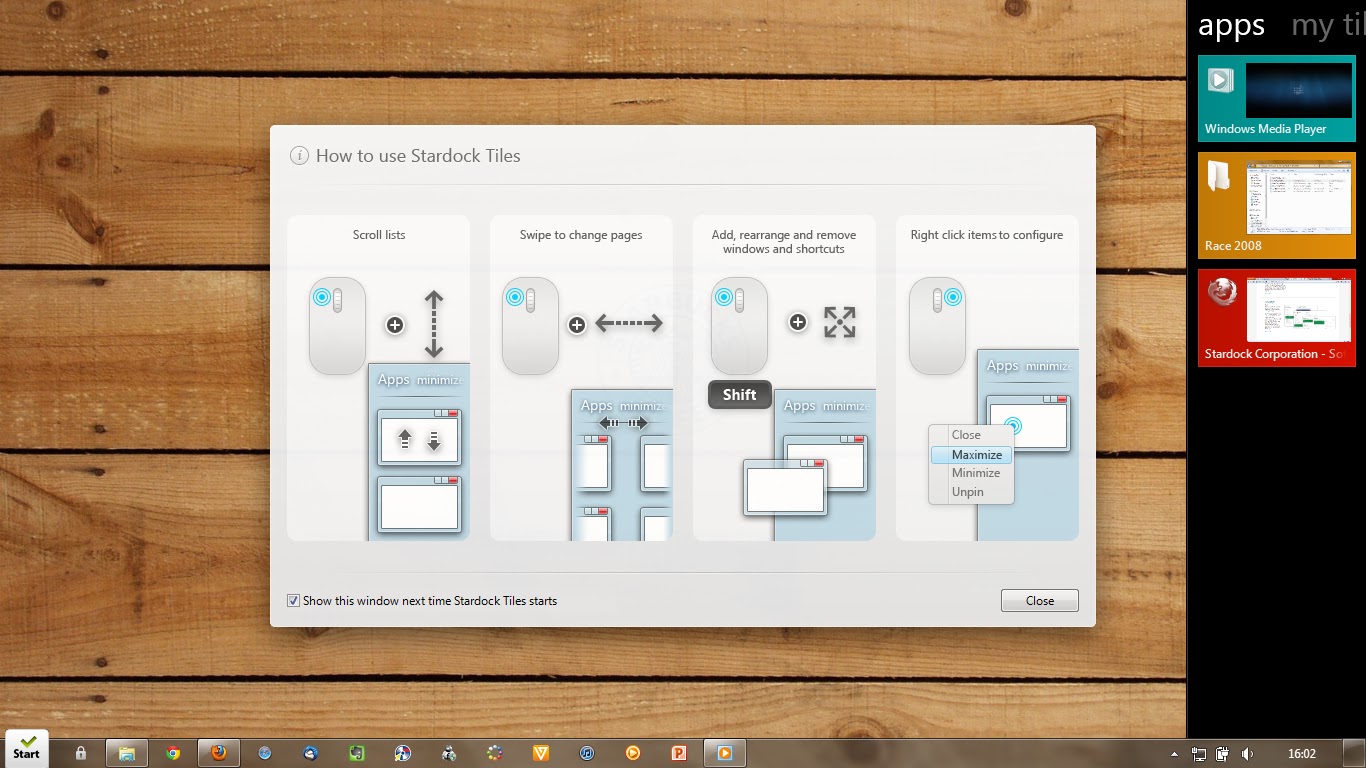This screenshot has width=1366, height=768.
Task: Click the padlock icon on the taskbar
Action: point(80,752)
